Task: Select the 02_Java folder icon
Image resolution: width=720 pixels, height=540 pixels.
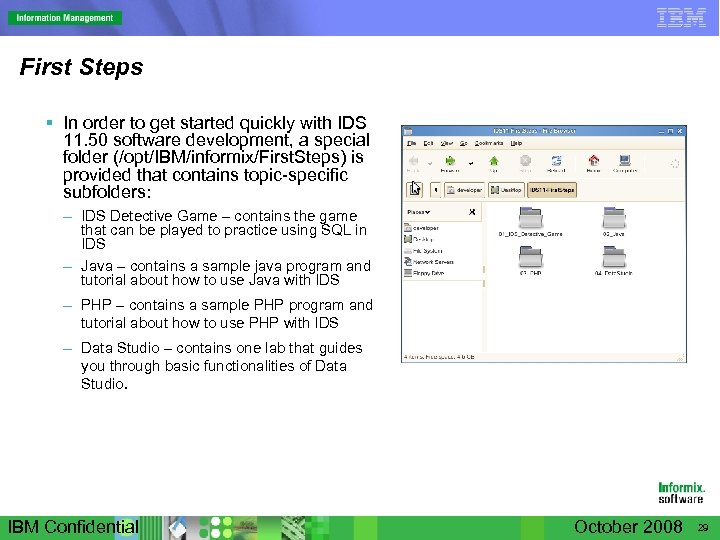Action: pos(614,218)
